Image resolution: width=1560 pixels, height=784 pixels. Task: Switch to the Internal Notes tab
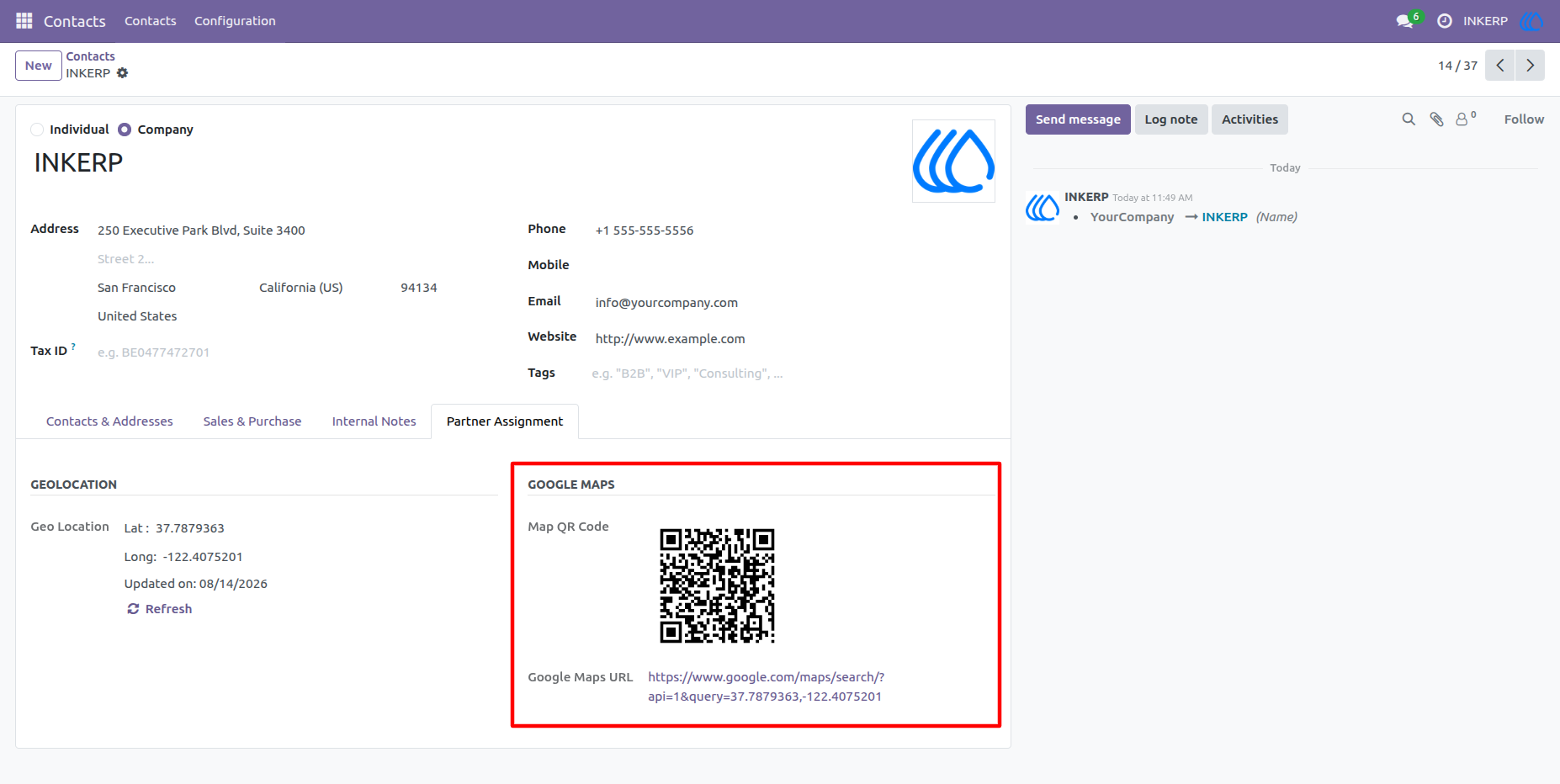coord(374,421)
